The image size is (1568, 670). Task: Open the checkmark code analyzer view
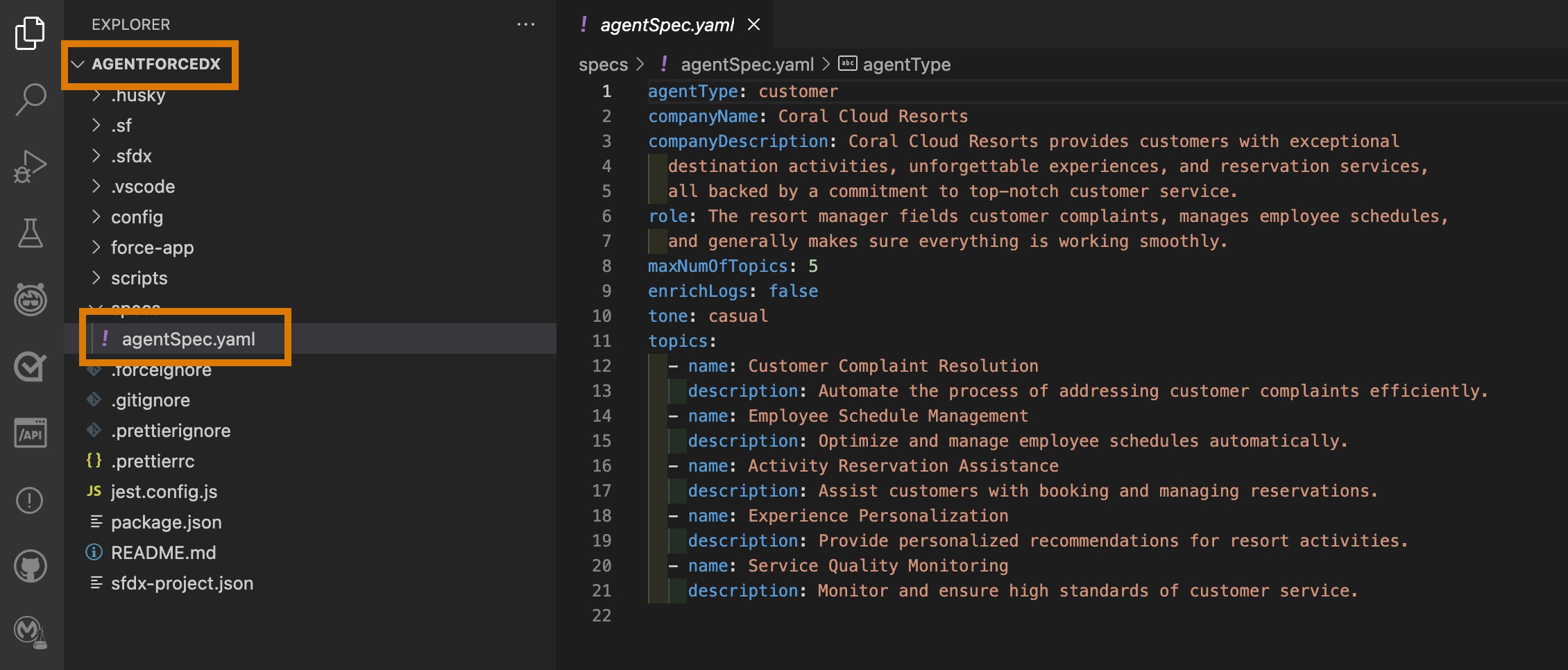(x=30, y=366)
